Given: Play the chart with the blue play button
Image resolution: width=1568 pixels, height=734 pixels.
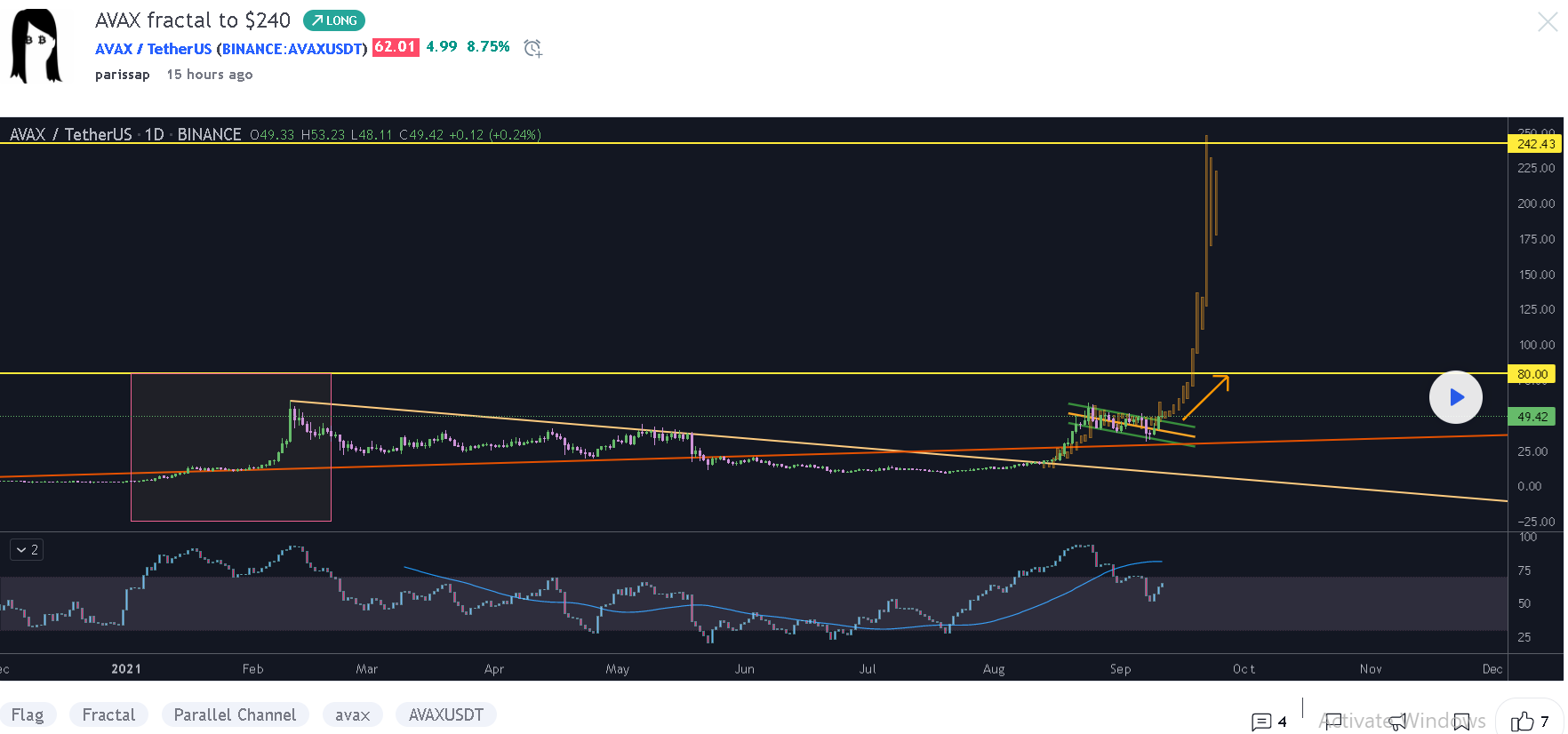Looking at the screenshot, I should point(1455,397).
